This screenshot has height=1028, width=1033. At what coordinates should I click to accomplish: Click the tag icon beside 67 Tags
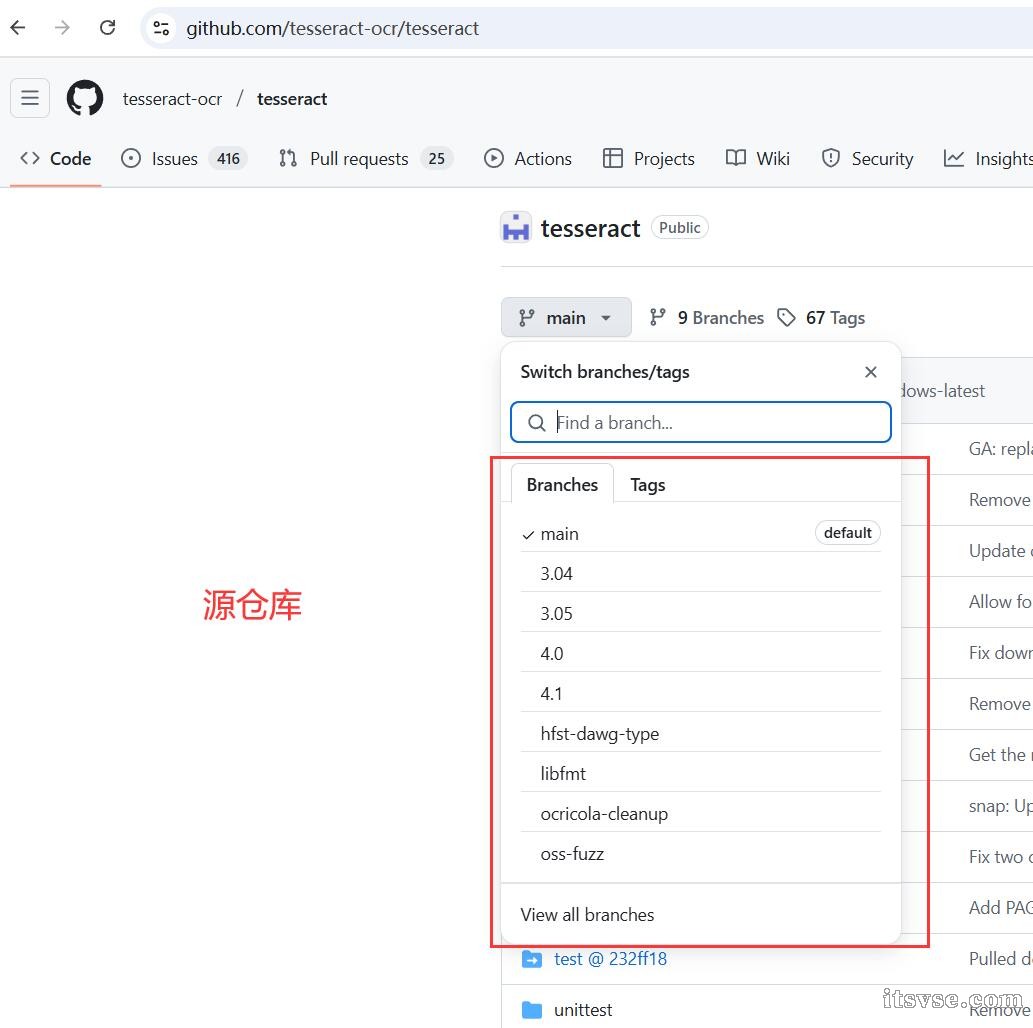786,318
